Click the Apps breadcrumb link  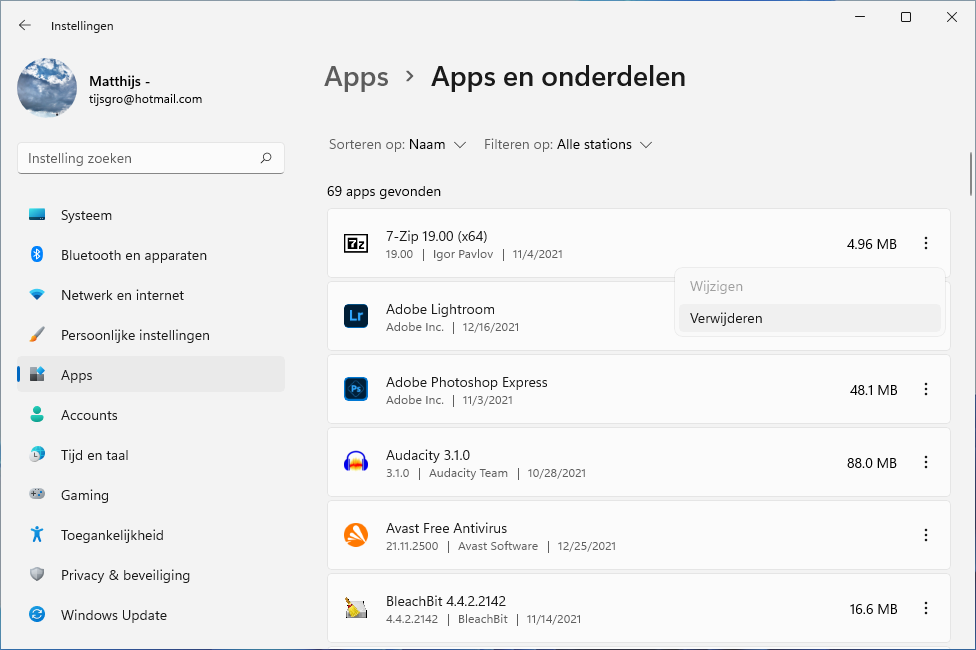[x=357, y=77]
